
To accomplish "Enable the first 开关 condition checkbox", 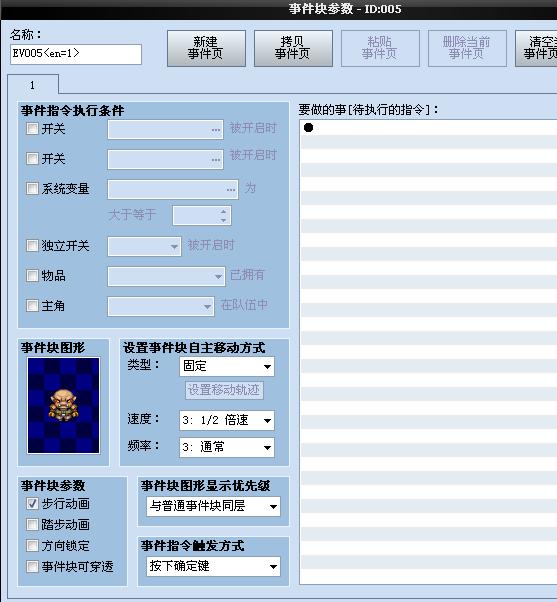I will (x=32, y=128).
